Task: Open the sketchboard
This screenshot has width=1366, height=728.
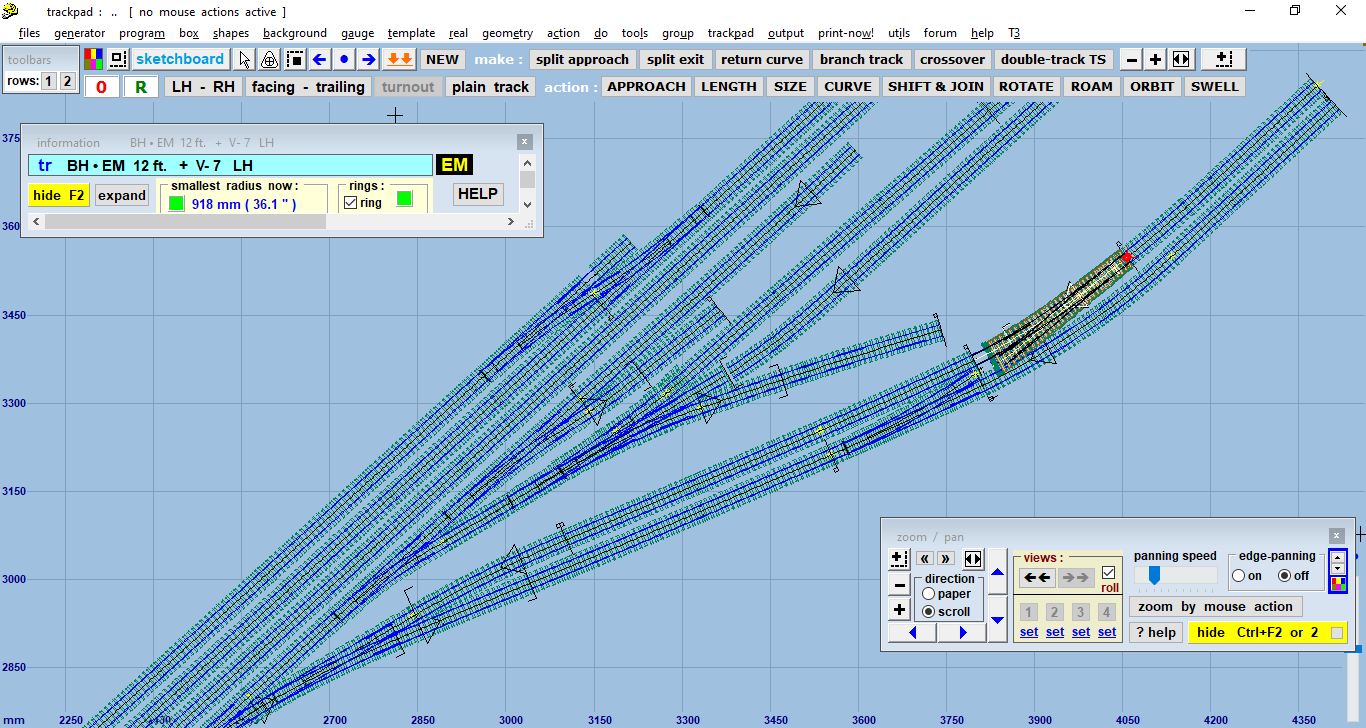Action: pyautogui.click(x=180, y=59)
